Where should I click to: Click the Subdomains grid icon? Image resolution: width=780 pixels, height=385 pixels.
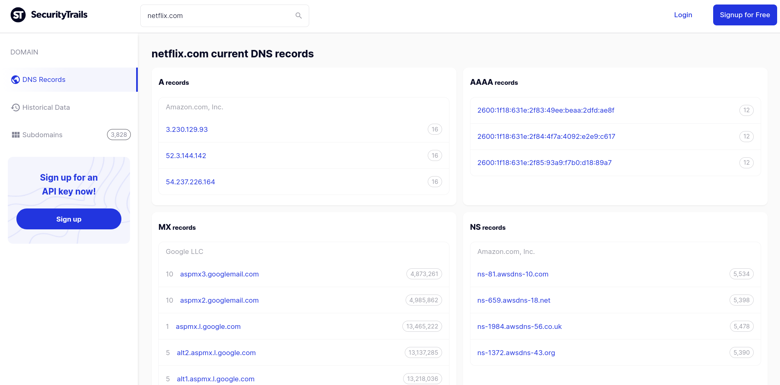tap(15, 135)
